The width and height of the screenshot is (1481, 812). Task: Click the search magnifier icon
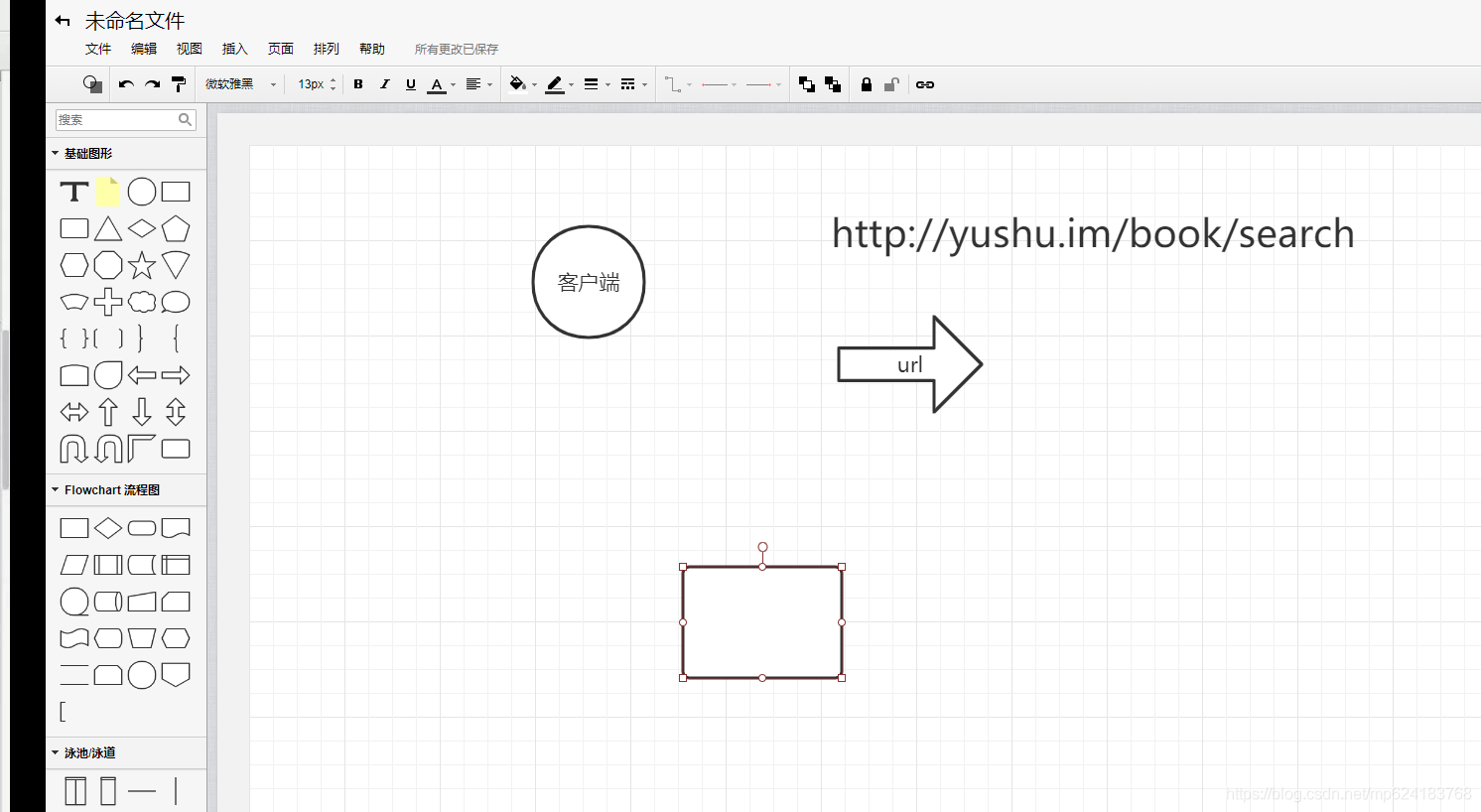point(185,119)
